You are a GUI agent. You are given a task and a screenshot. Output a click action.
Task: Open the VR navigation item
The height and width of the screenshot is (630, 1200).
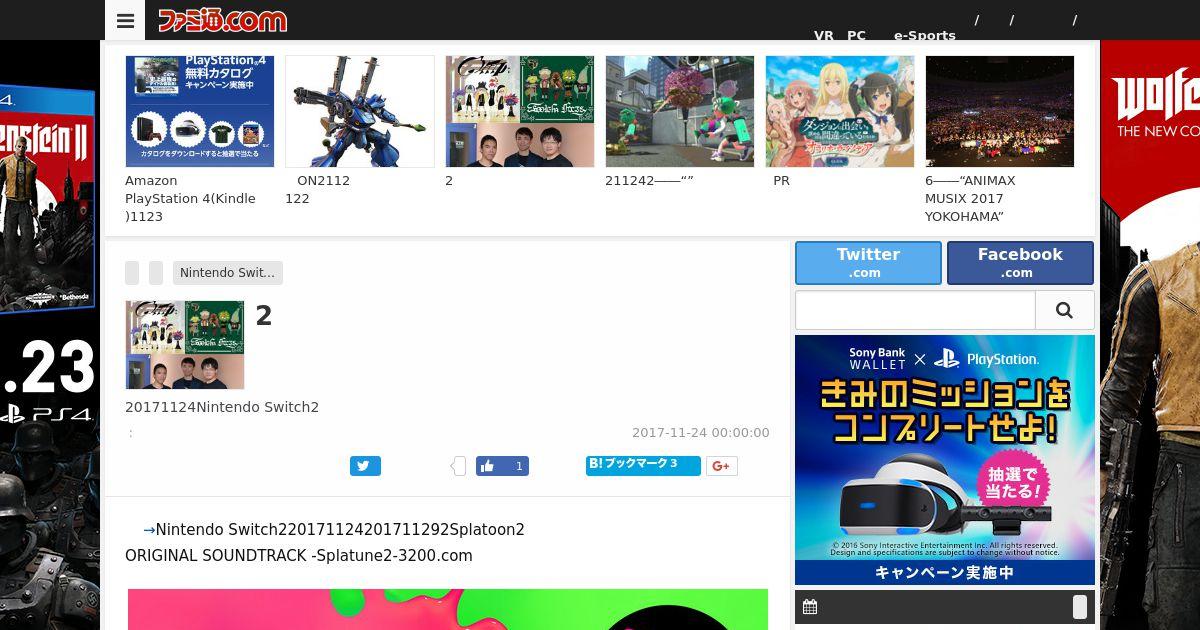(824, 35)
